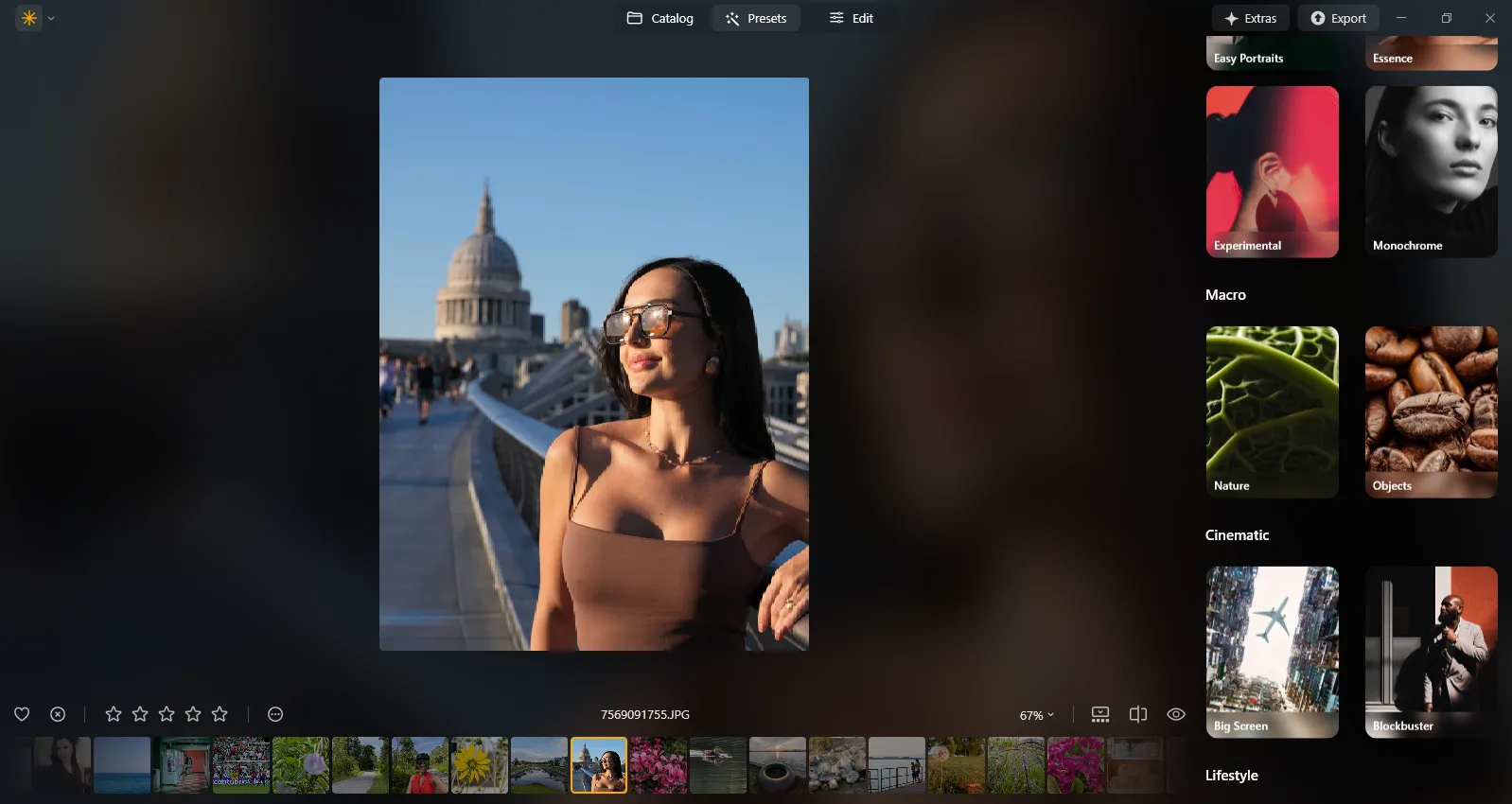Select the dark-haired woman portrait thumbnail at filmstrip start

[x=62, y=765]
